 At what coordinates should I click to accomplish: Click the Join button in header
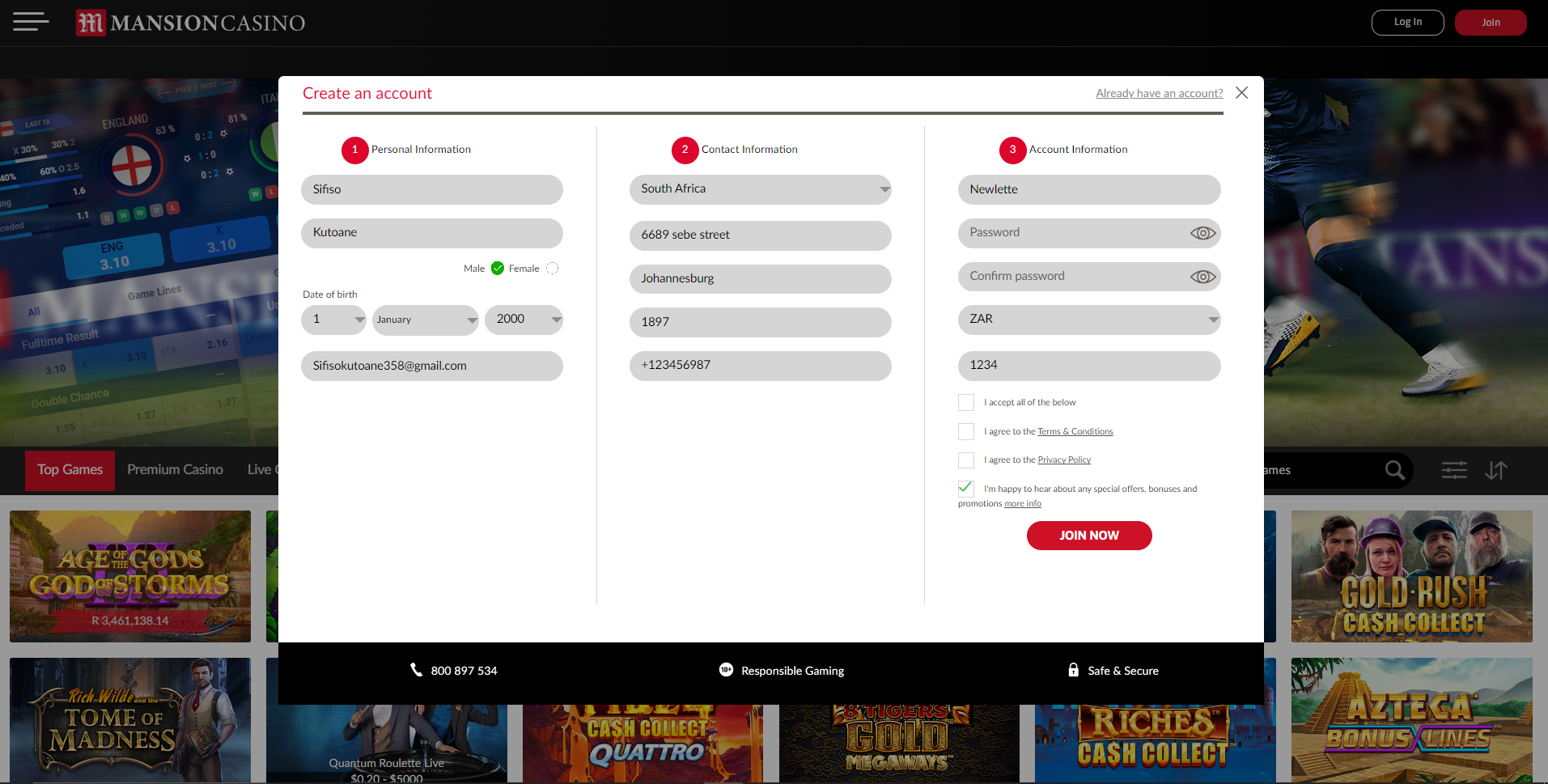coord(1491,23)
